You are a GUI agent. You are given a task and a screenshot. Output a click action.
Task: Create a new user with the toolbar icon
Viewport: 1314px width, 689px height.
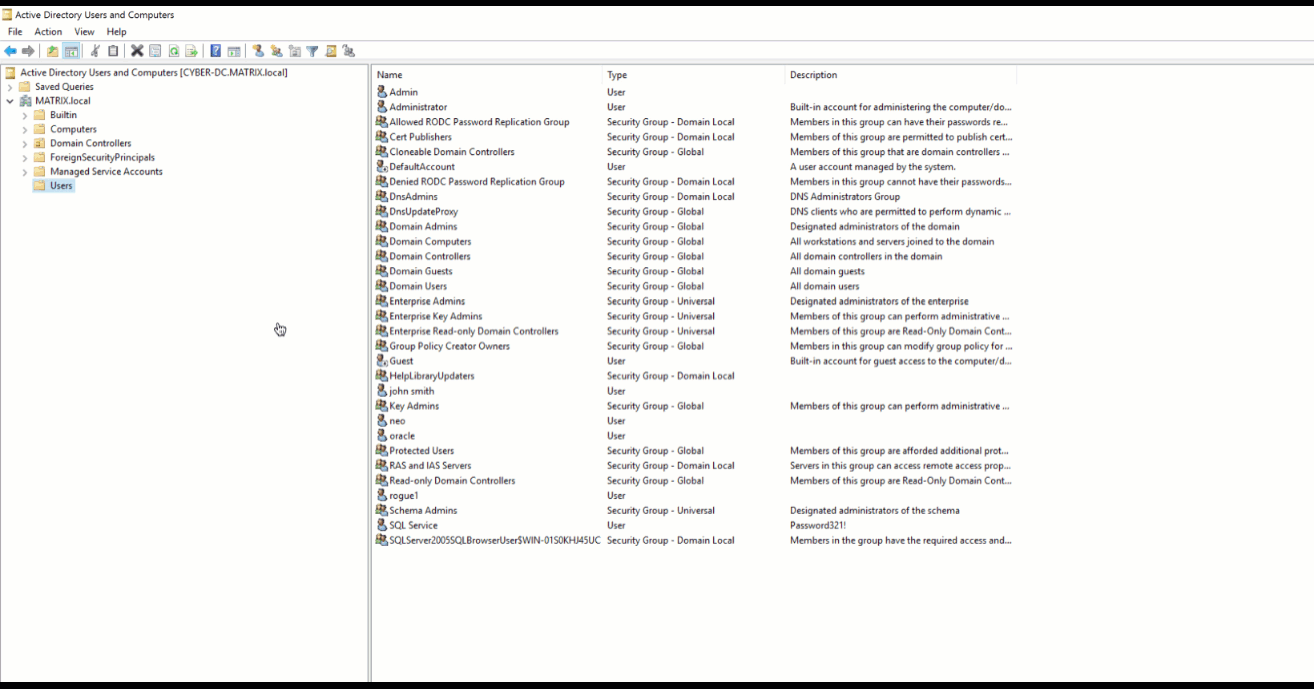tap(258, 51)
